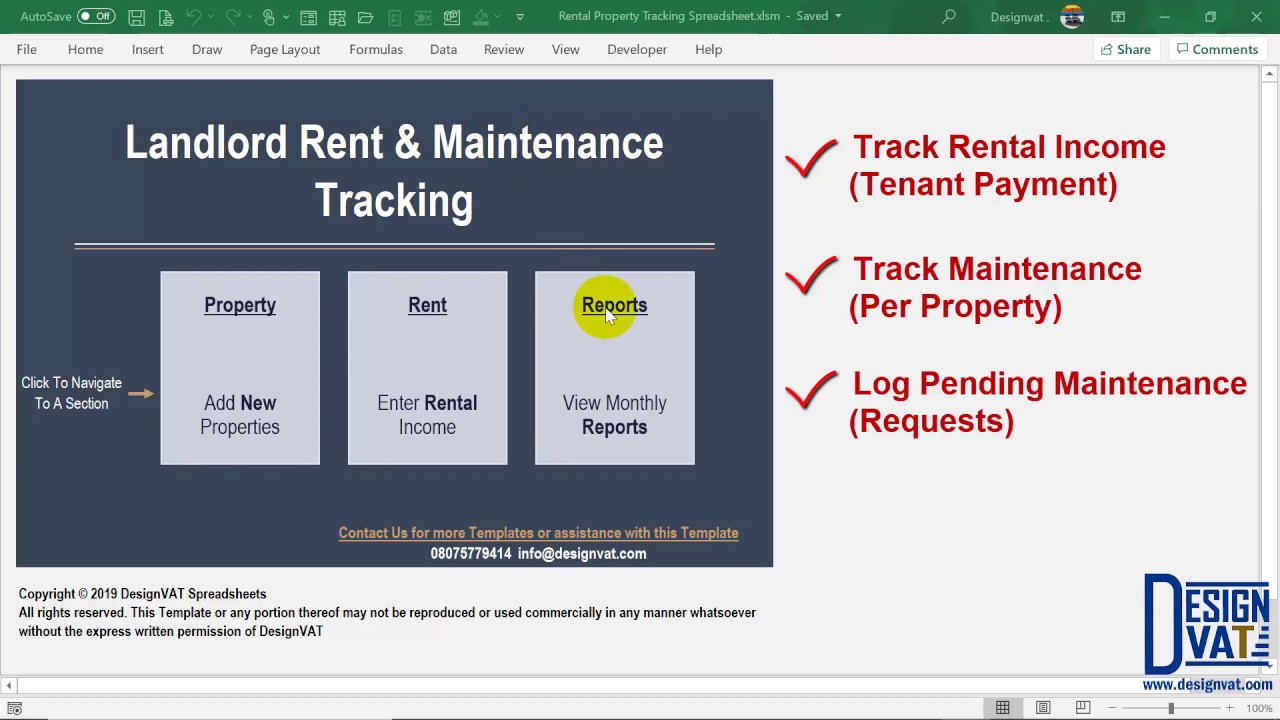Image resolution: width=1280 pixels, height=720 pixels.
Task: Open the View ribbon tab
Action: coord(565,49)
